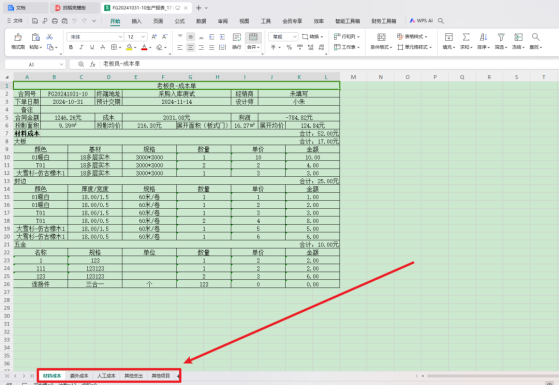Click the Print icon in quick access bar
This screenshot has height=386, width=560.
[x=55, y=21]
